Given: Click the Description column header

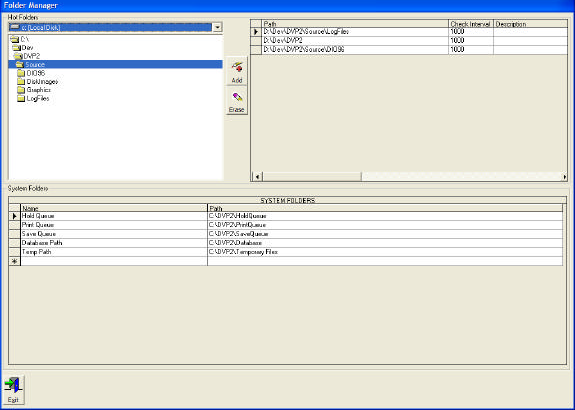Looking at the screenshot, I should [530, 24].
